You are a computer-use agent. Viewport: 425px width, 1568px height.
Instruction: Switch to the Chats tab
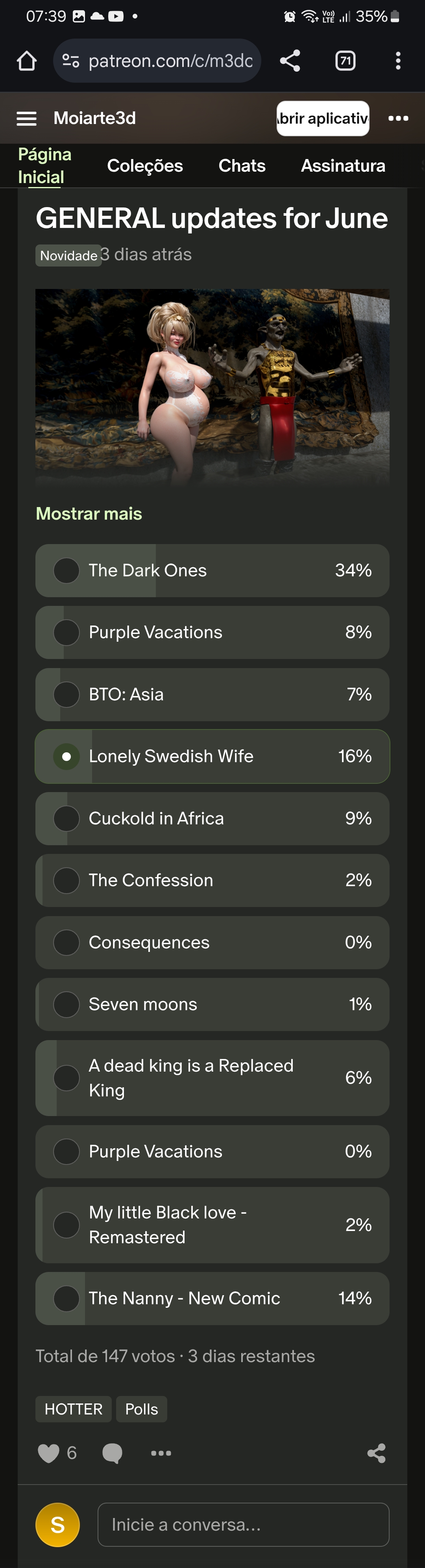(242, 166)
